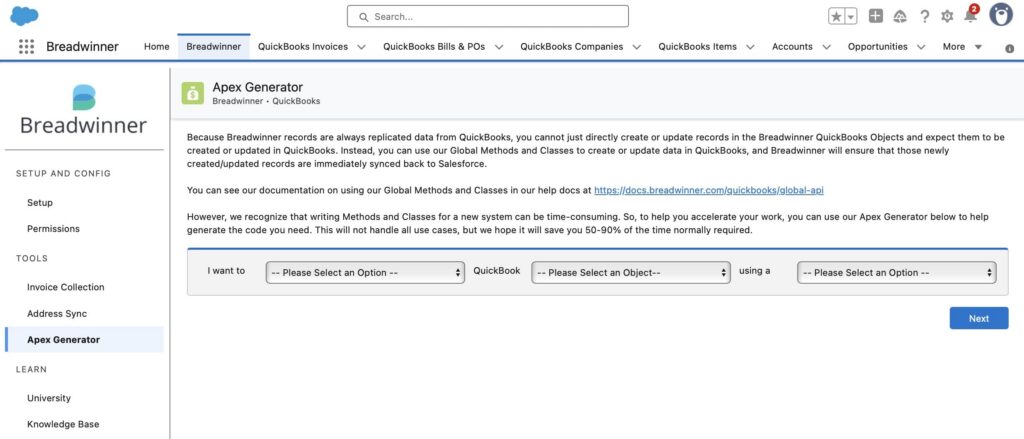Click the Global Actions plus icon

point(876,16)
